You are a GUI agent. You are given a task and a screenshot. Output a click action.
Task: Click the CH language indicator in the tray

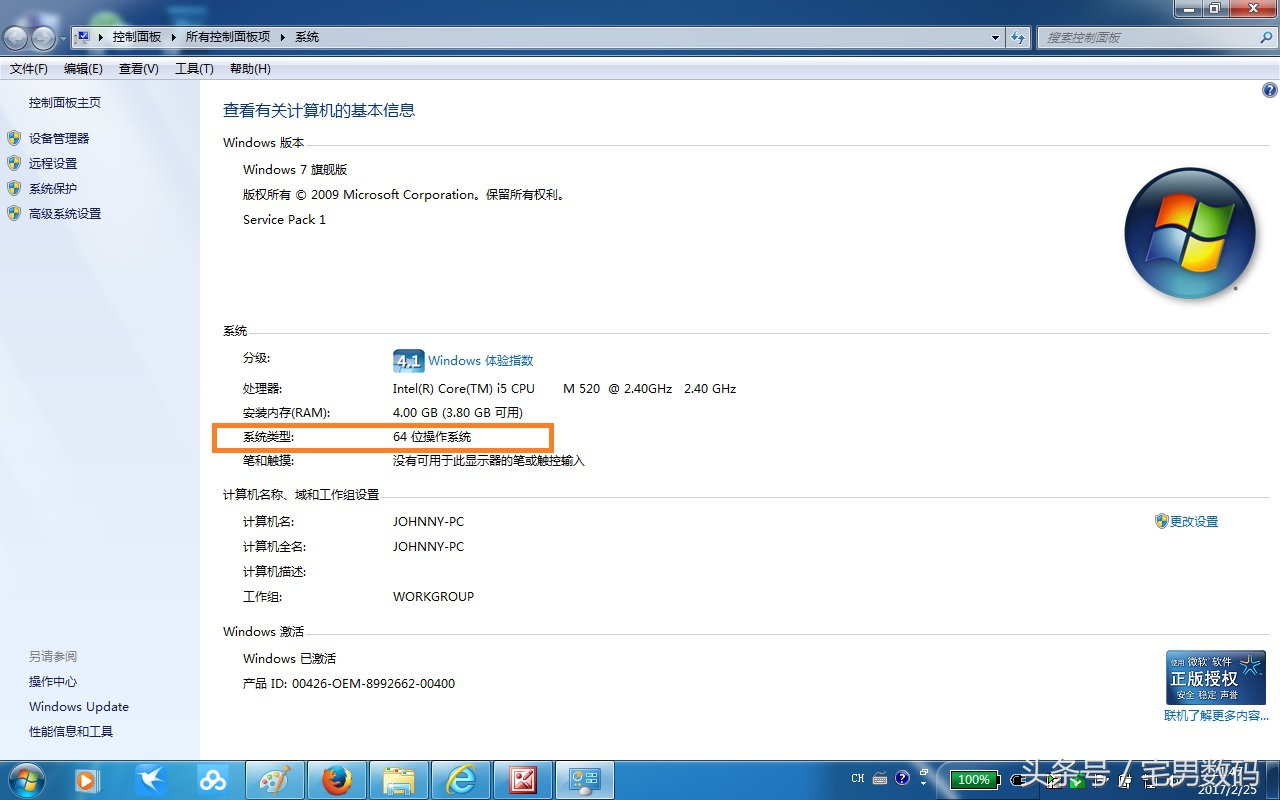(857, 779)
